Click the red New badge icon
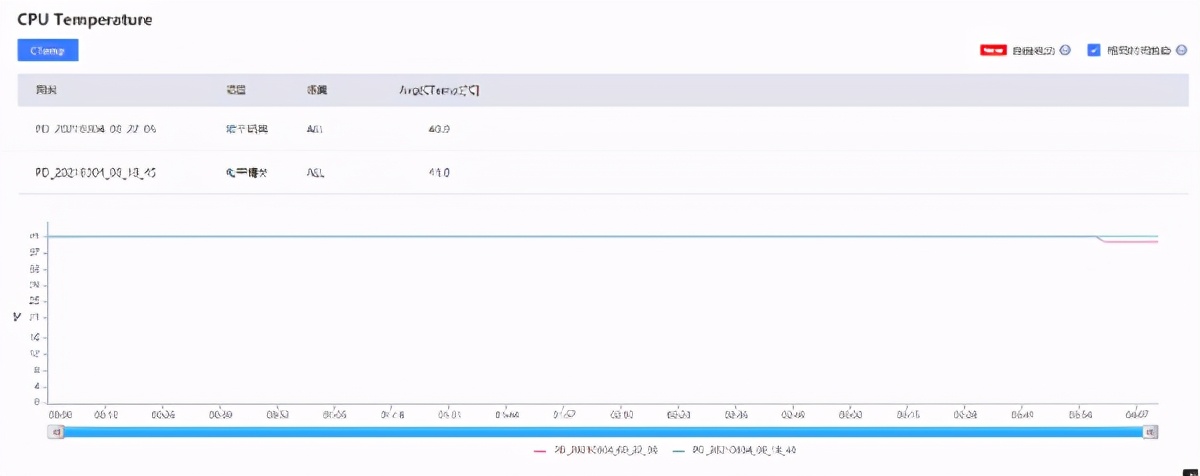Image resolution: width=1200 pixels, height=476 pixels. point(993,50)
